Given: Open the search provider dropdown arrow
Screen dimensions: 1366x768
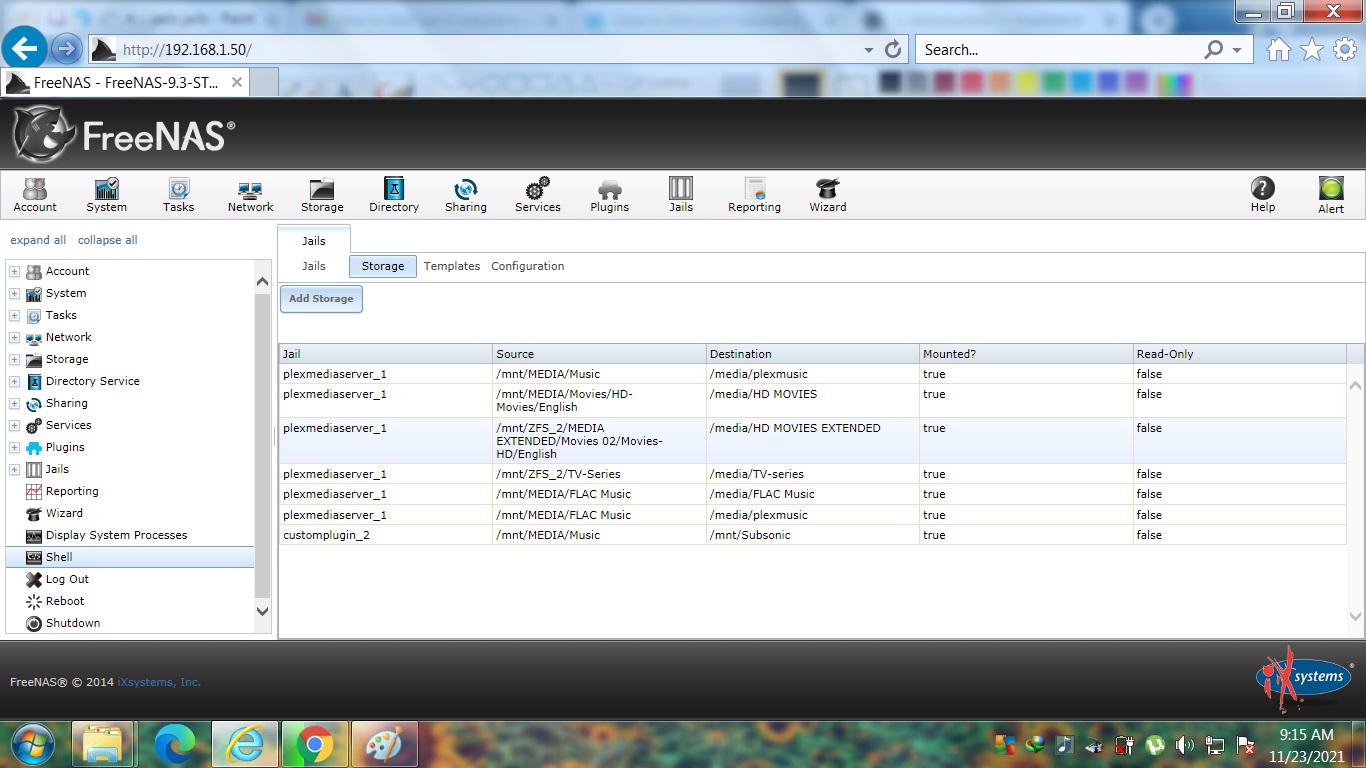Looking at the screenshot, I should [x=1237, y=49].
